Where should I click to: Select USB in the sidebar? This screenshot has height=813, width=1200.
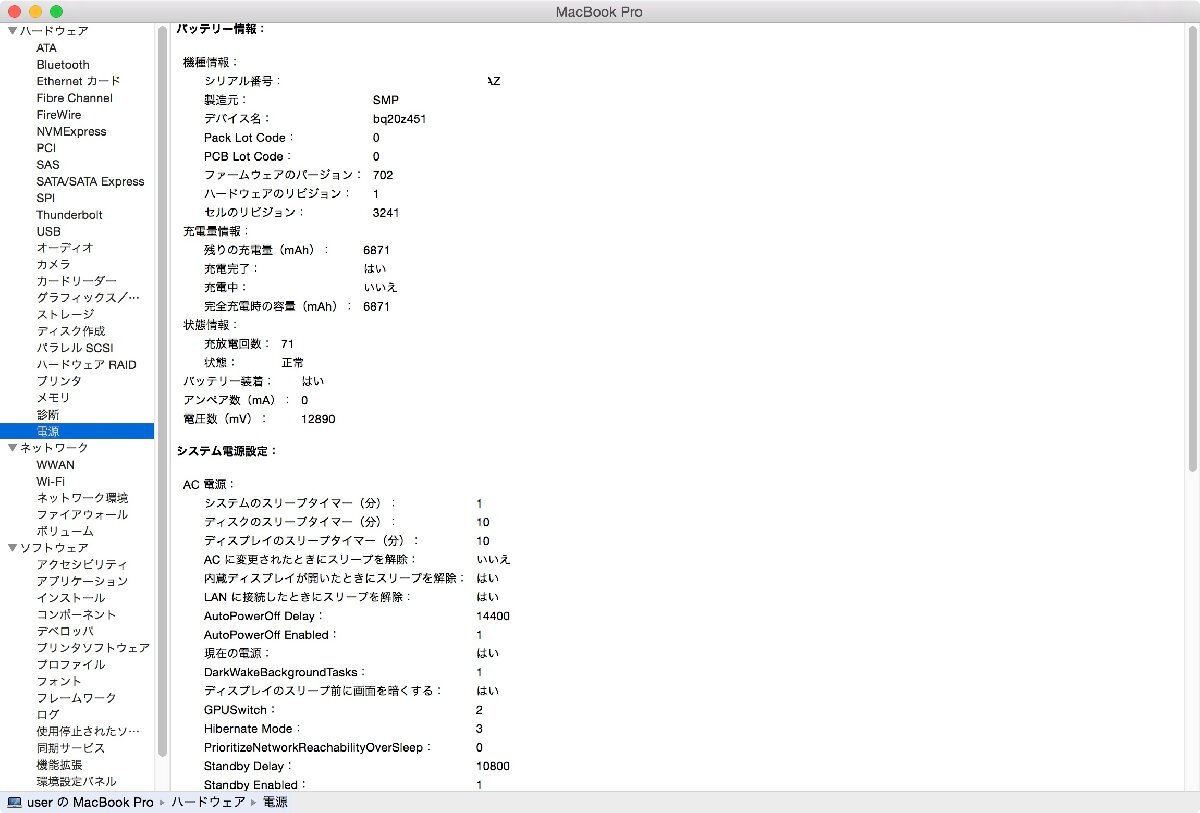tap(47, 231)
